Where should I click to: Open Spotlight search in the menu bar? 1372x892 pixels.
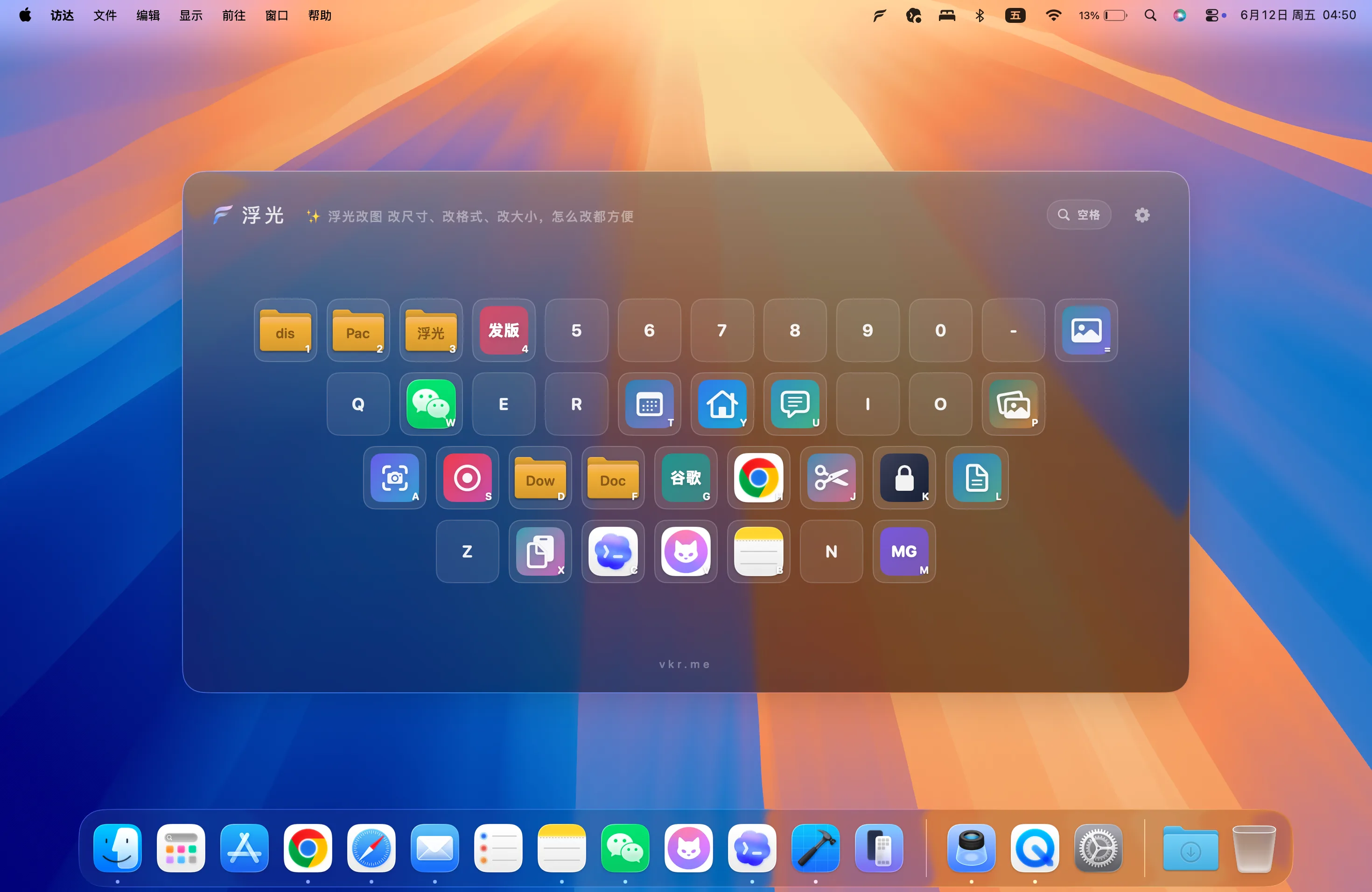[1150, 15]
